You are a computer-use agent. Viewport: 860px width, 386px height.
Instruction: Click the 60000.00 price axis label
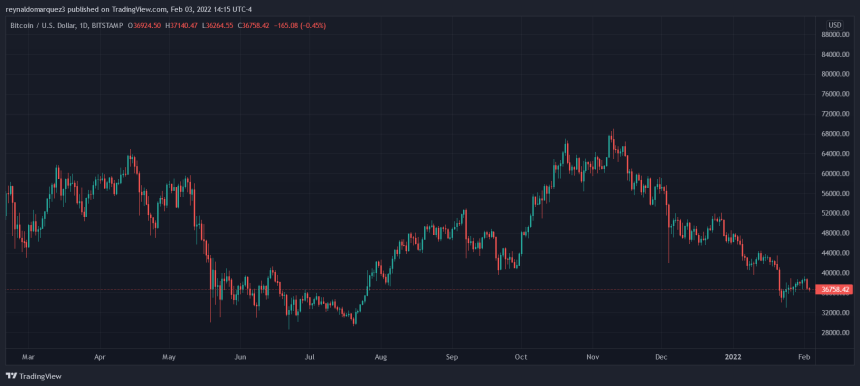(835, 174)
